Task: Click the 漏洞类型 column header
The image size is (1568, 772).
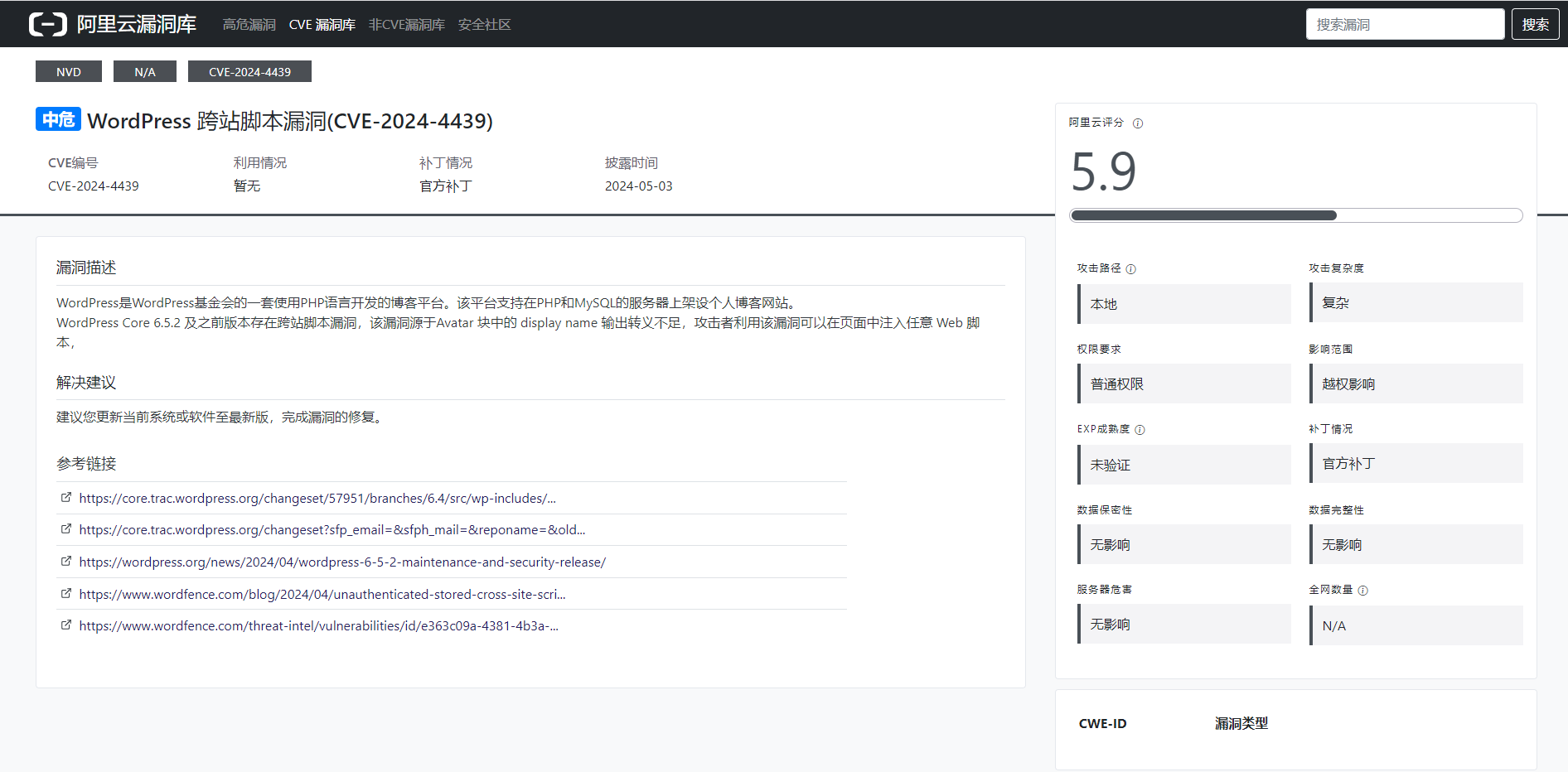Action: coord(1241,723)
